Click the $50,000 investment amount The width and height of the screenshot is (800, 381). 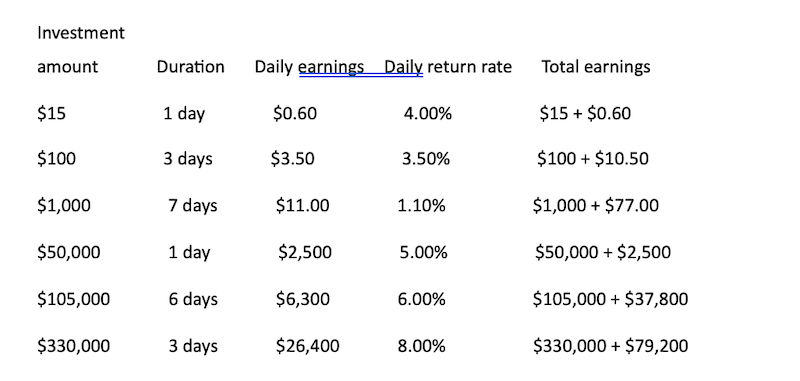click(69, 252)
